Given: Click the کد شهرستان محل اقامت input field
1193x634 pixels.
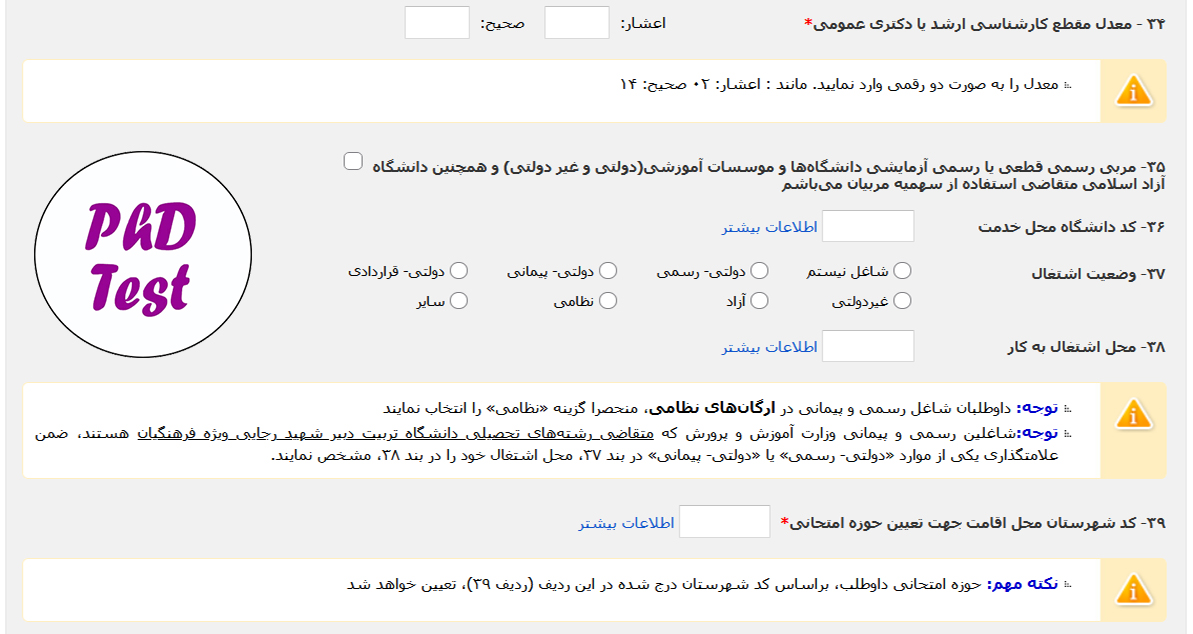Looking at the screenshot, I should (x=724, y=521).
